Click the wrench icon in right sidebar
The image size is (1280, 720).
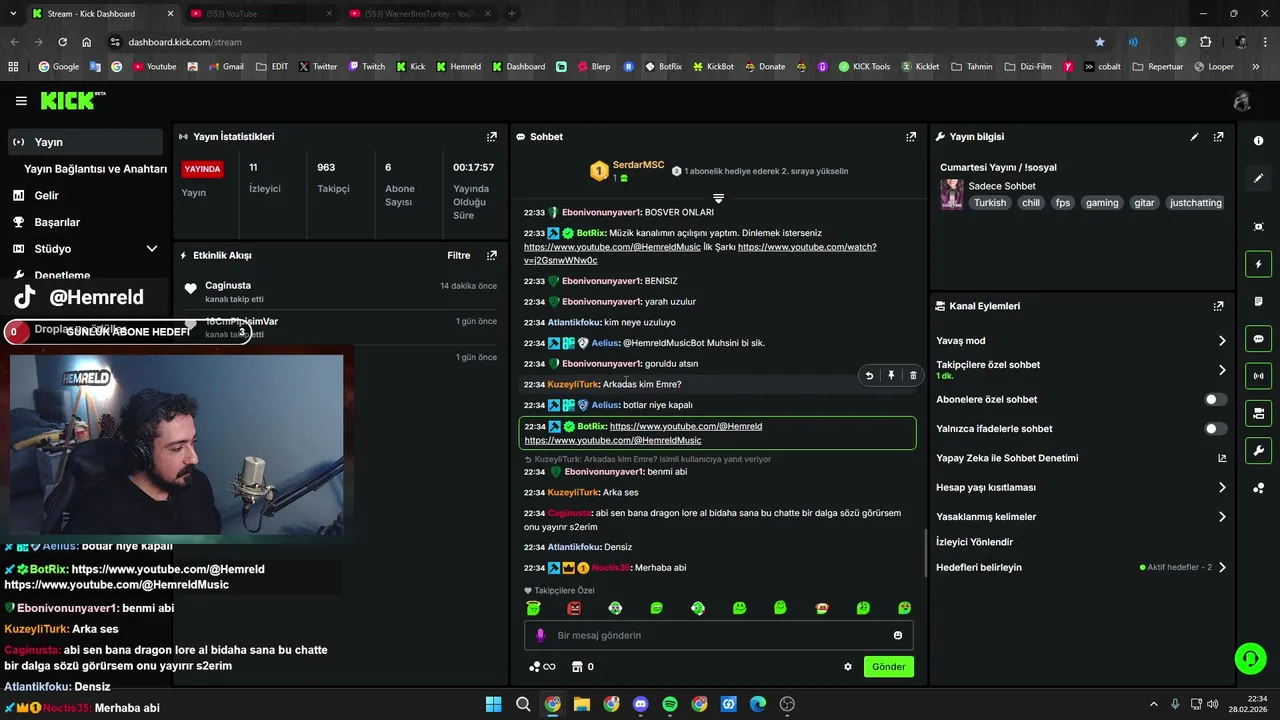click(1258, 451)
